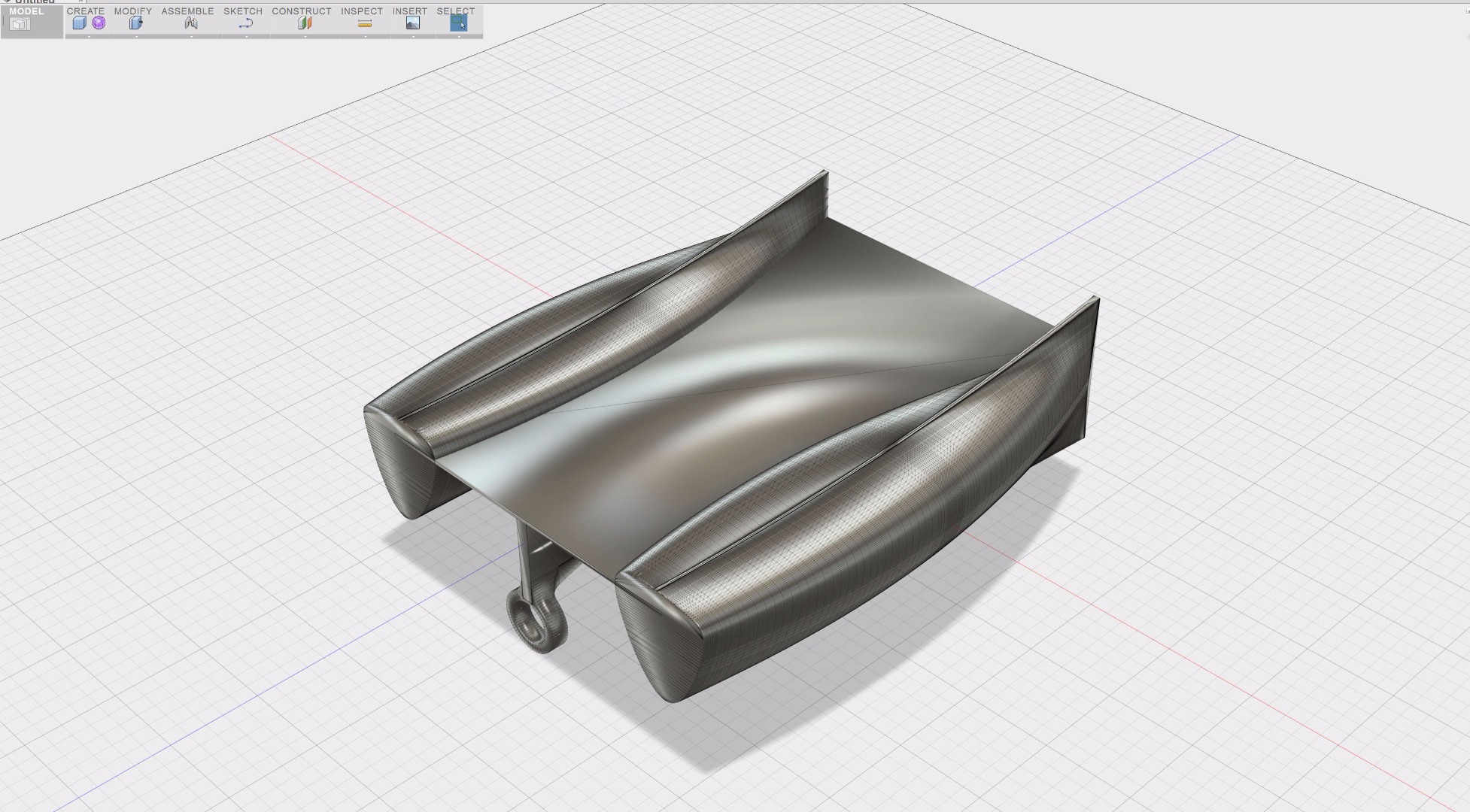Select the Inspect measure ruler icon
The width and height of the screenshot is (1470, 812).
tap(365, 23)
